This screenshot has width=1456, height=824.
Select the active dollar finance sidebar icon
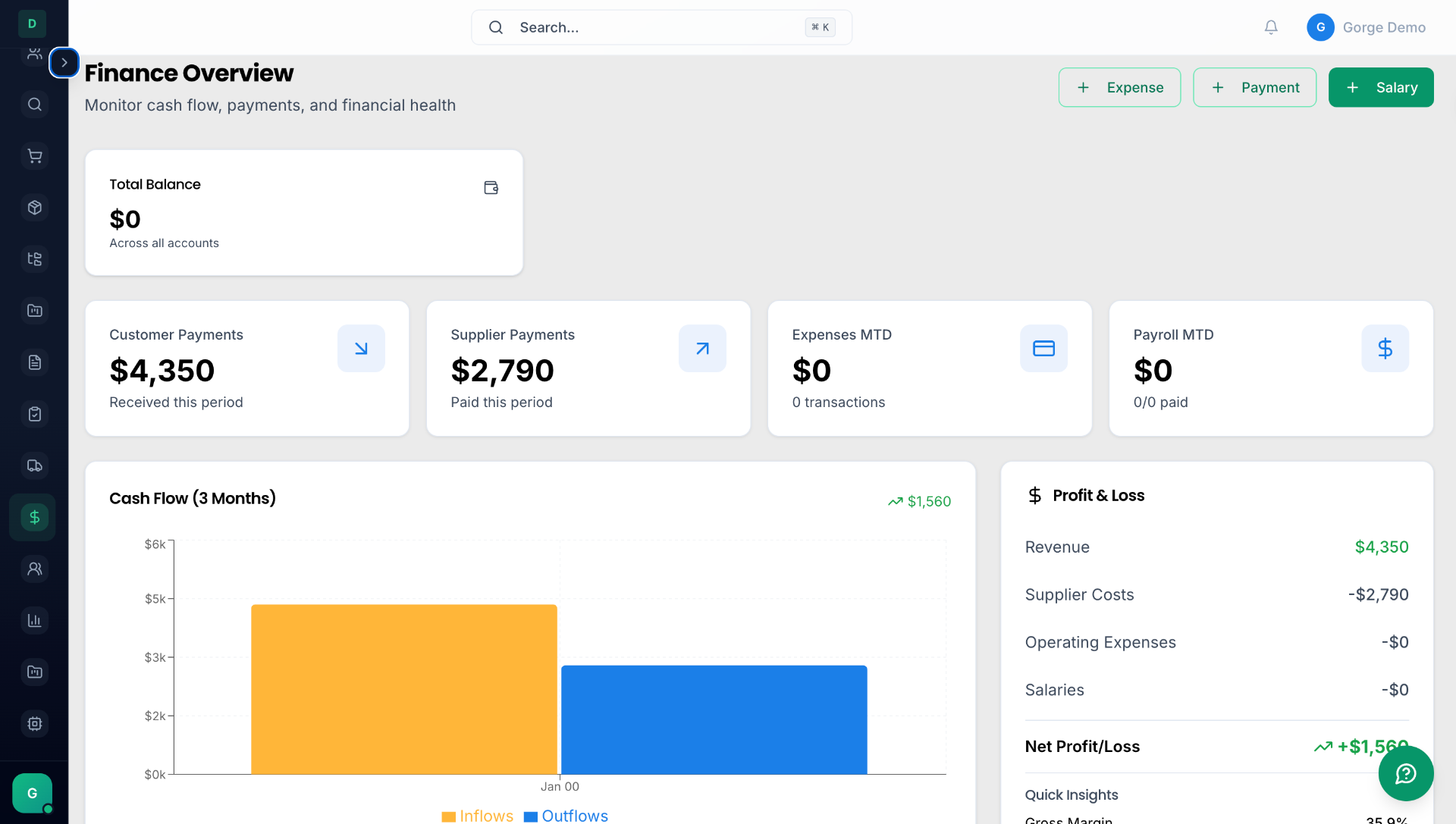[35, 517]
